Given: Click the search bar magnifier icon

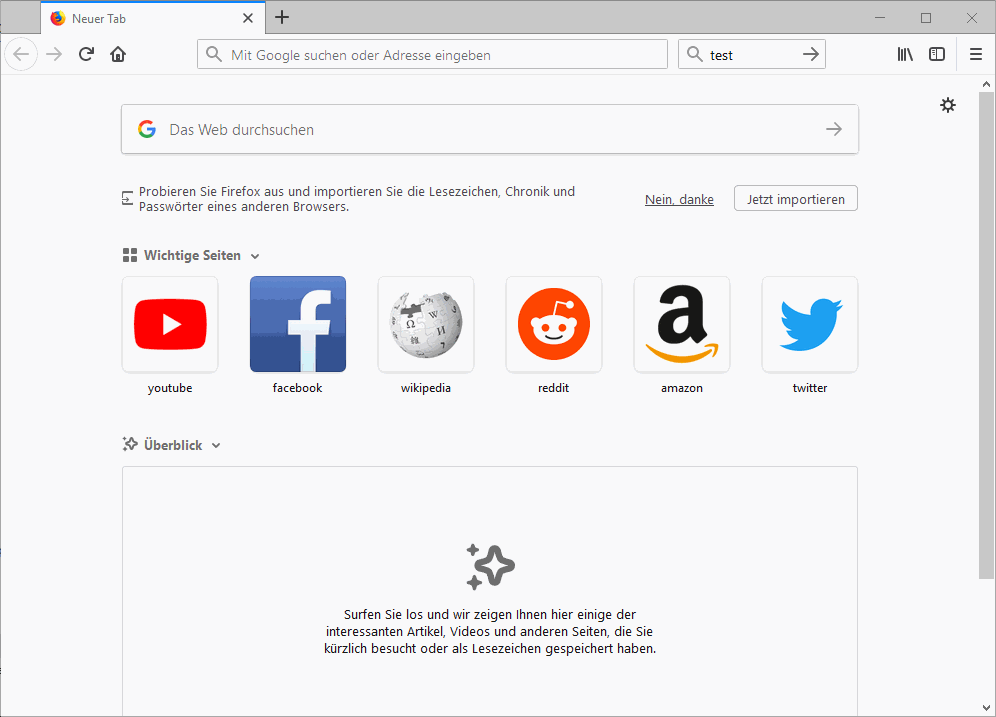Looking at the screenshot, I should click(695, 55).
